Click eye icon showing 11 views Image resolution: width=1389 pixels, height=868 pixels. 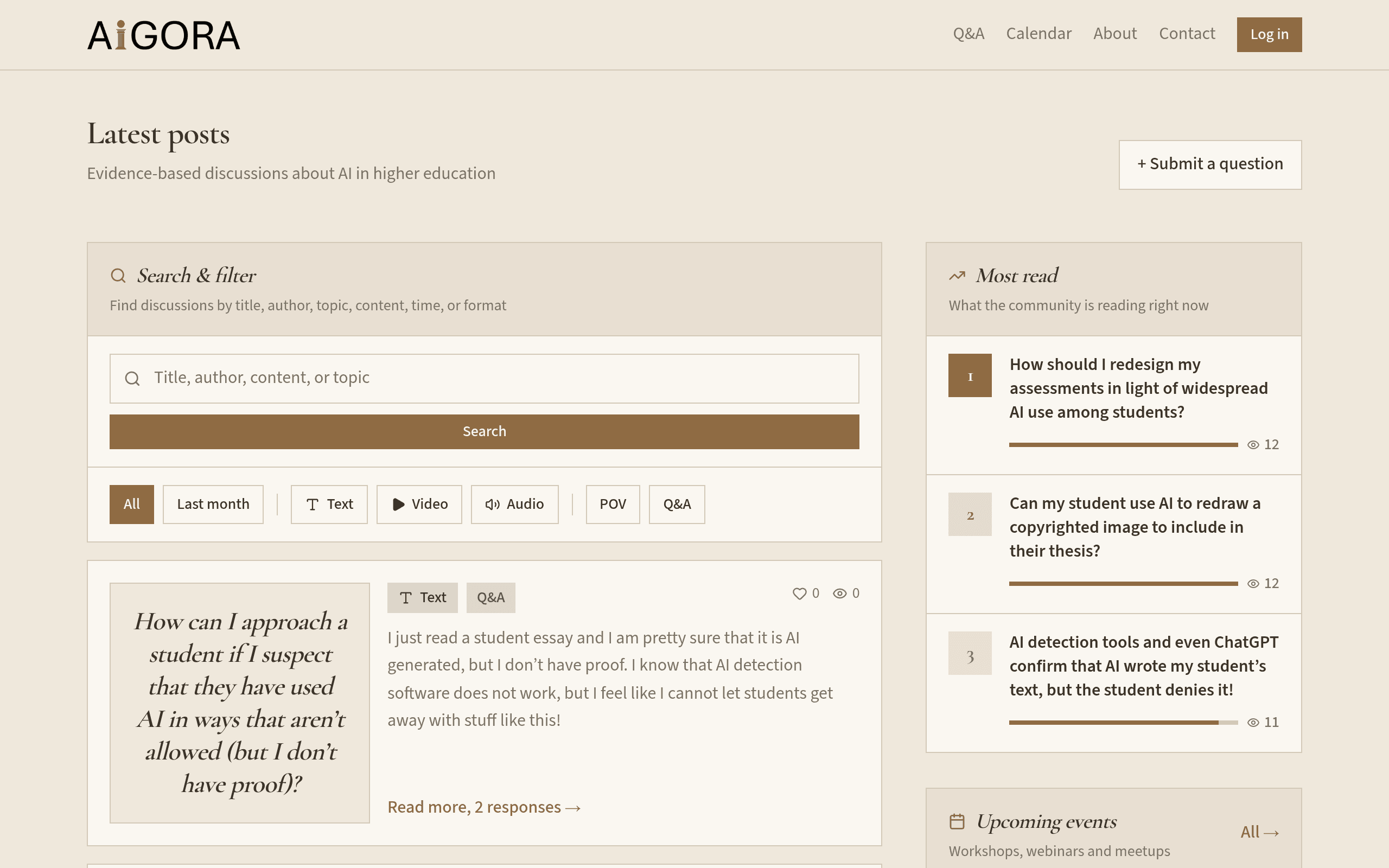point(1253,723)
